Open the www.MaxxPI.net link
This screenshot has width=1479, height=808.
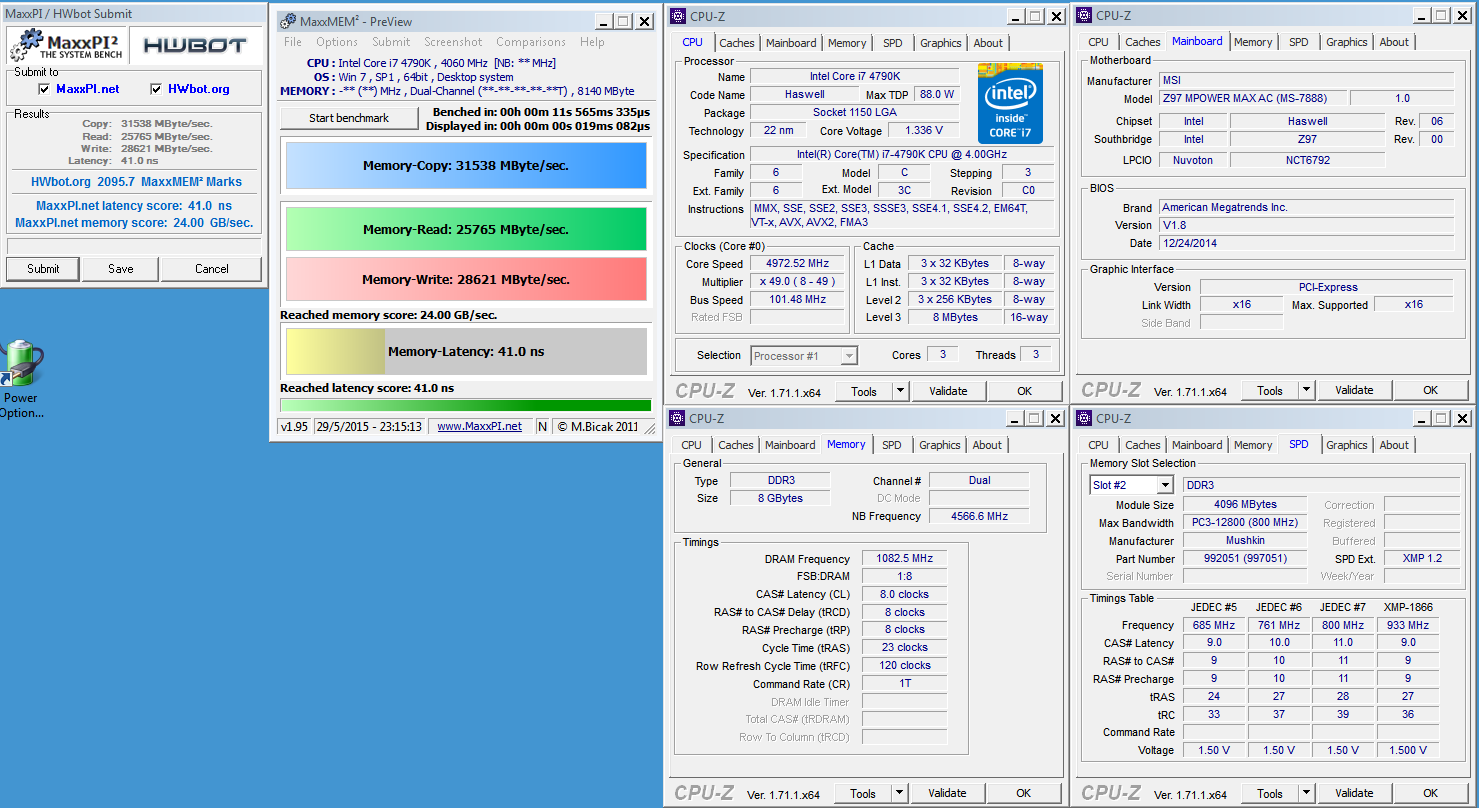479,426
